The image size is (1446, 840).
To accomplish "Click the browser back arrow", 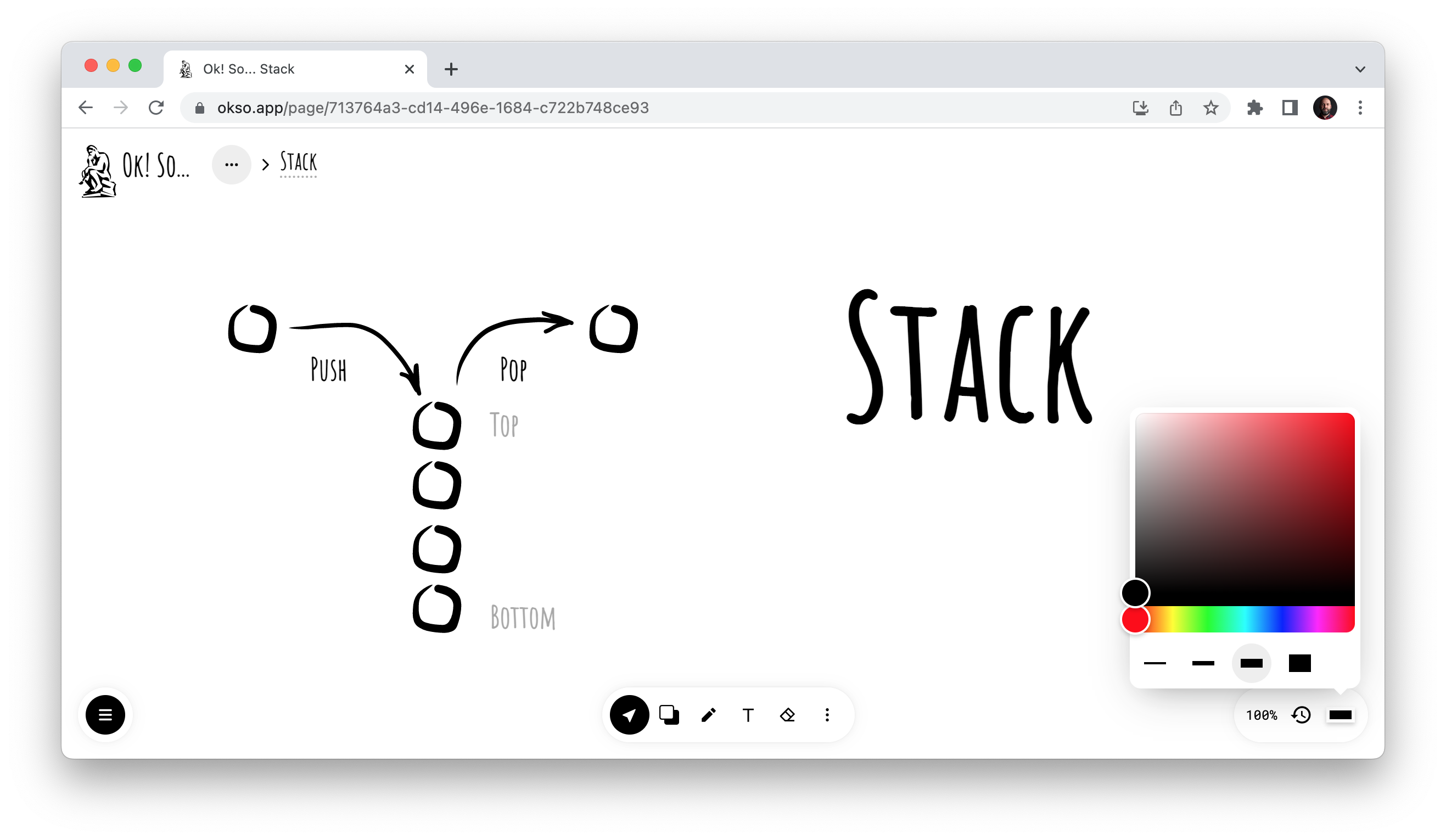I will point(86,107).
